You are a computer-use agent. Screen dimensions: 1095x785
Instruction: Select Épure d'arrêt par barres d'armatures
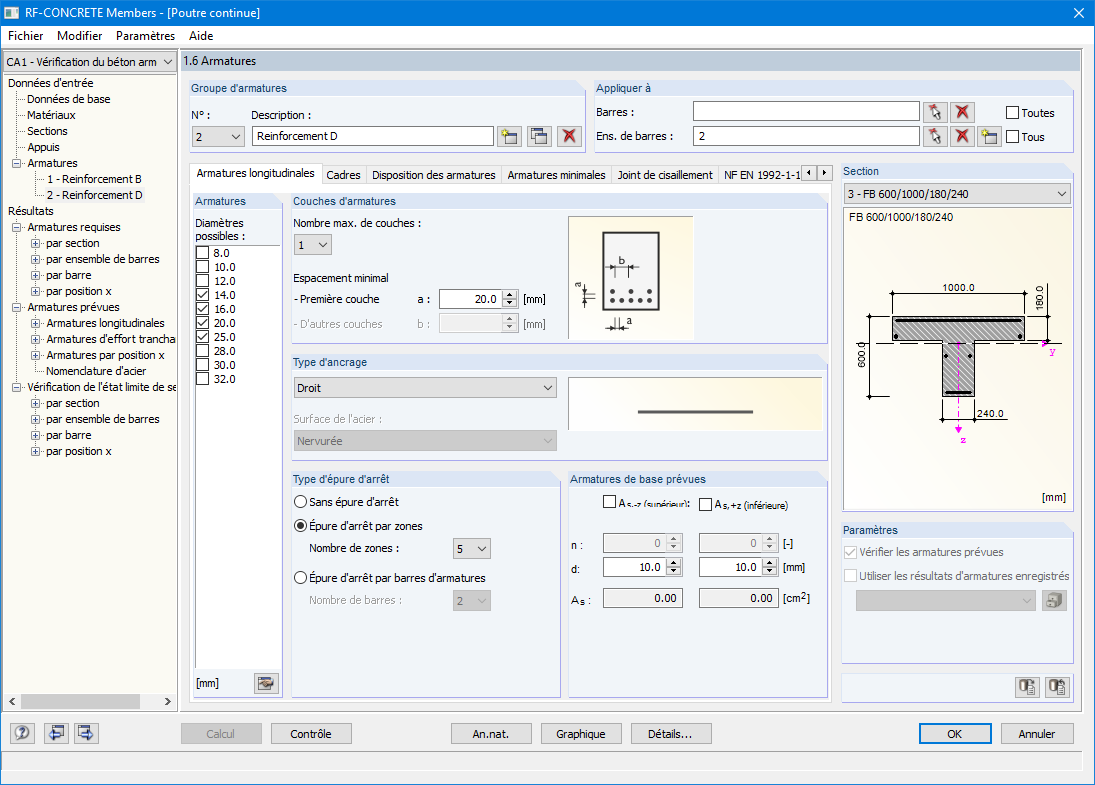(300, 578)
